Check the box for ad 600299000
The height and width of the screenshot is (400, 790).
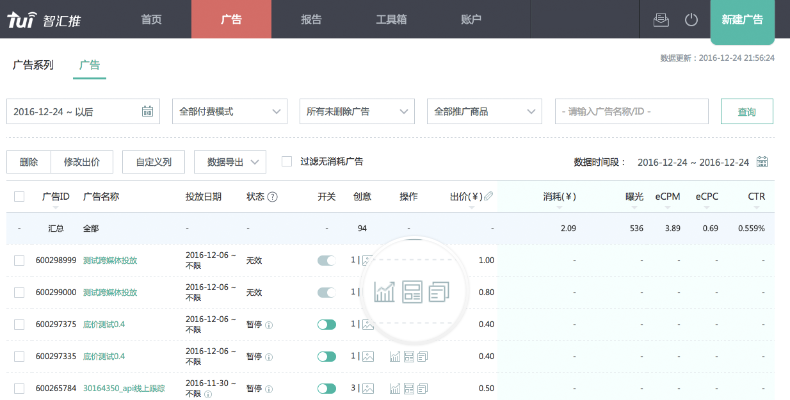[x=19, y=292]
